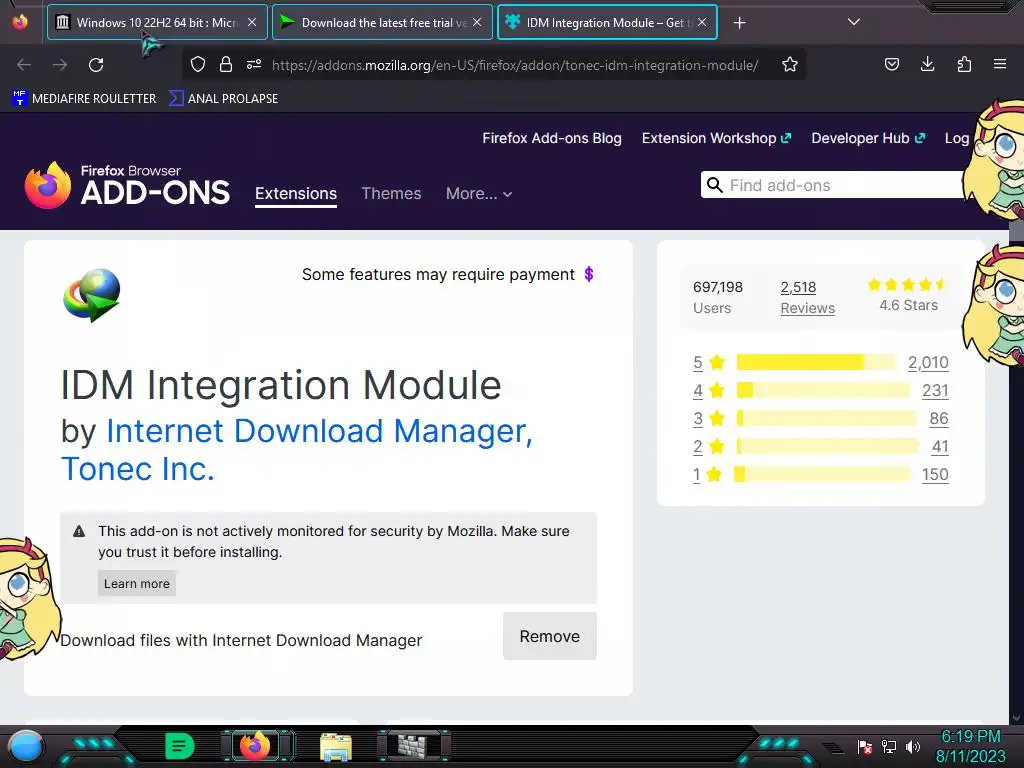Open the green notes app on taskbar
The image size is (1024, 768).
point(180,746)
